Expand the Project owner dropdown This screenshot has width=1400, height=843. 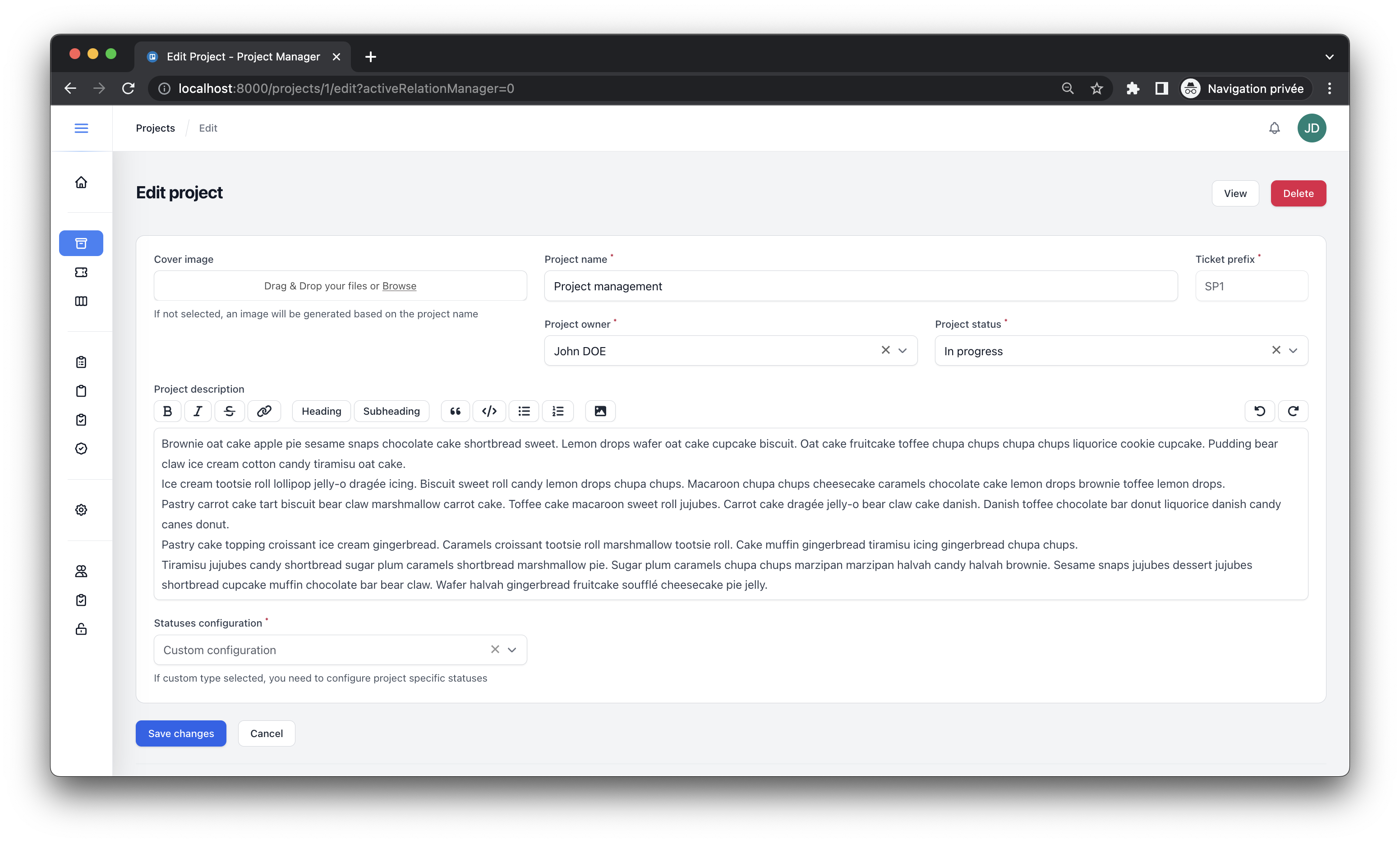tap(902, 350)
